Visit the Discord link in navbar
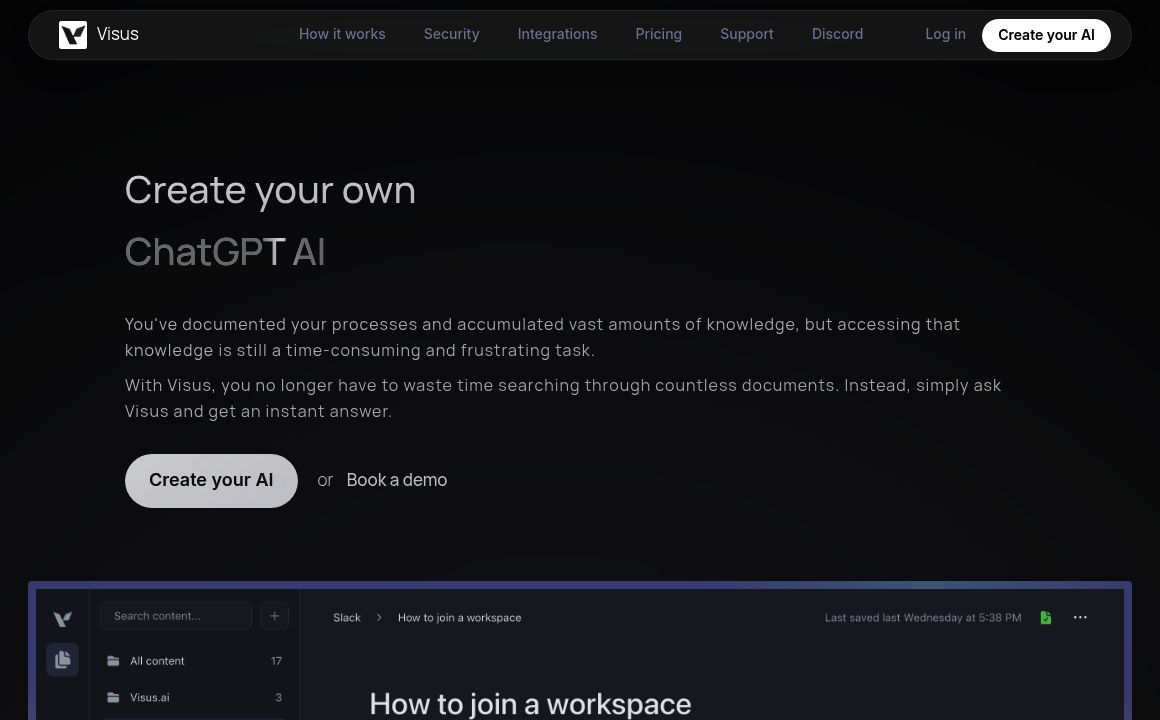 (837, 34)
